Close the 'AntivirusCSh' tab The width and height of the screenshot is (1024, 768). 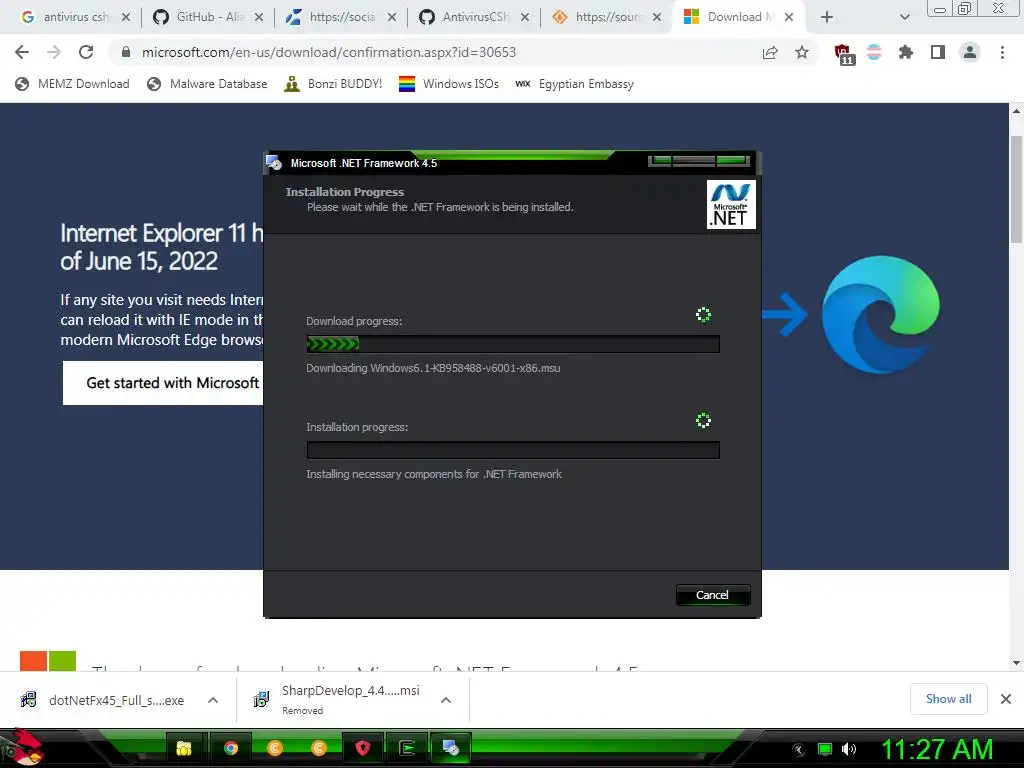(x=525, y=17)
